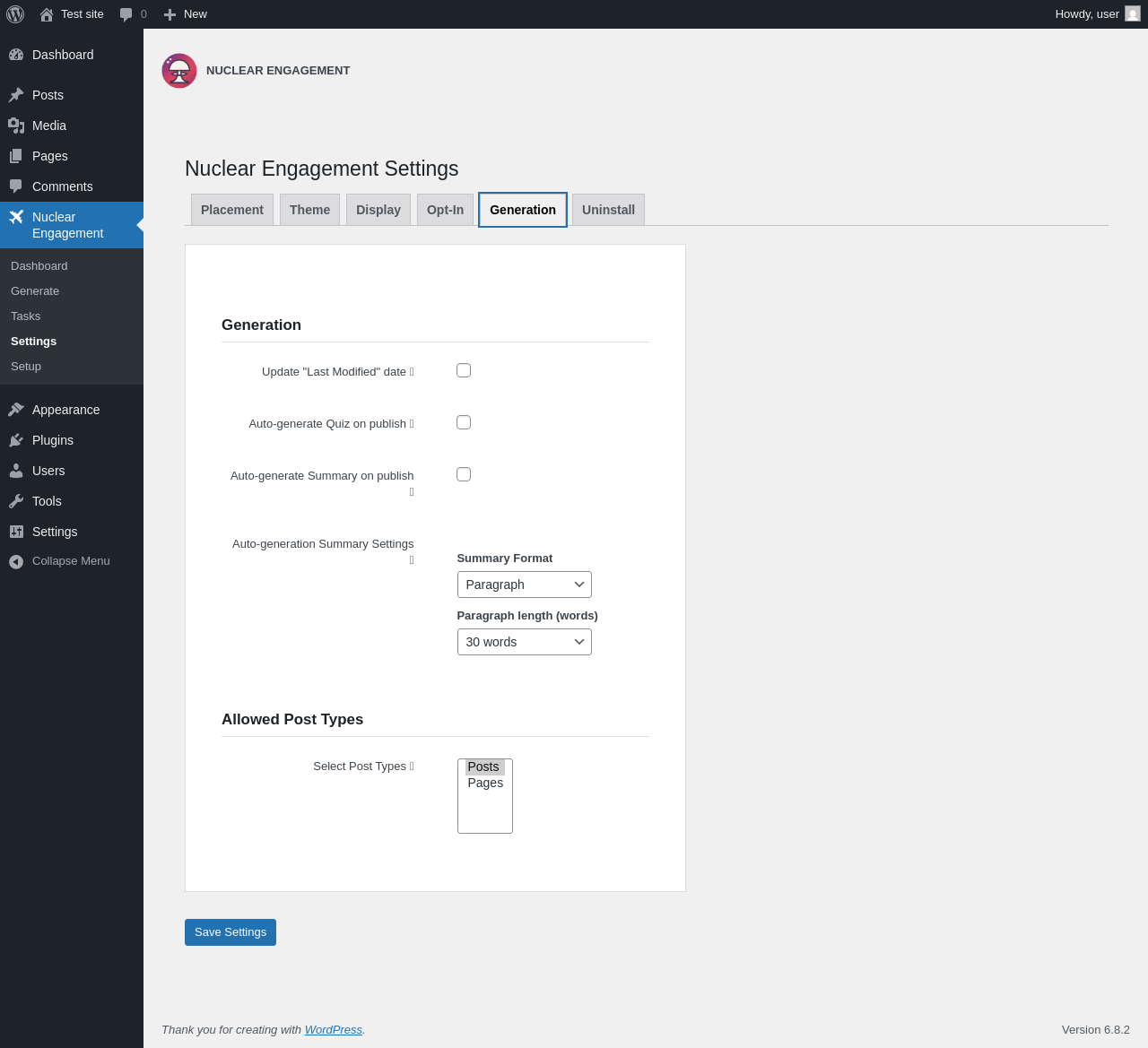The width and height of the screenshot is (1148, 1048).
Task: Click the Comments icon in sidebar
Action: (x=16, y=186)
